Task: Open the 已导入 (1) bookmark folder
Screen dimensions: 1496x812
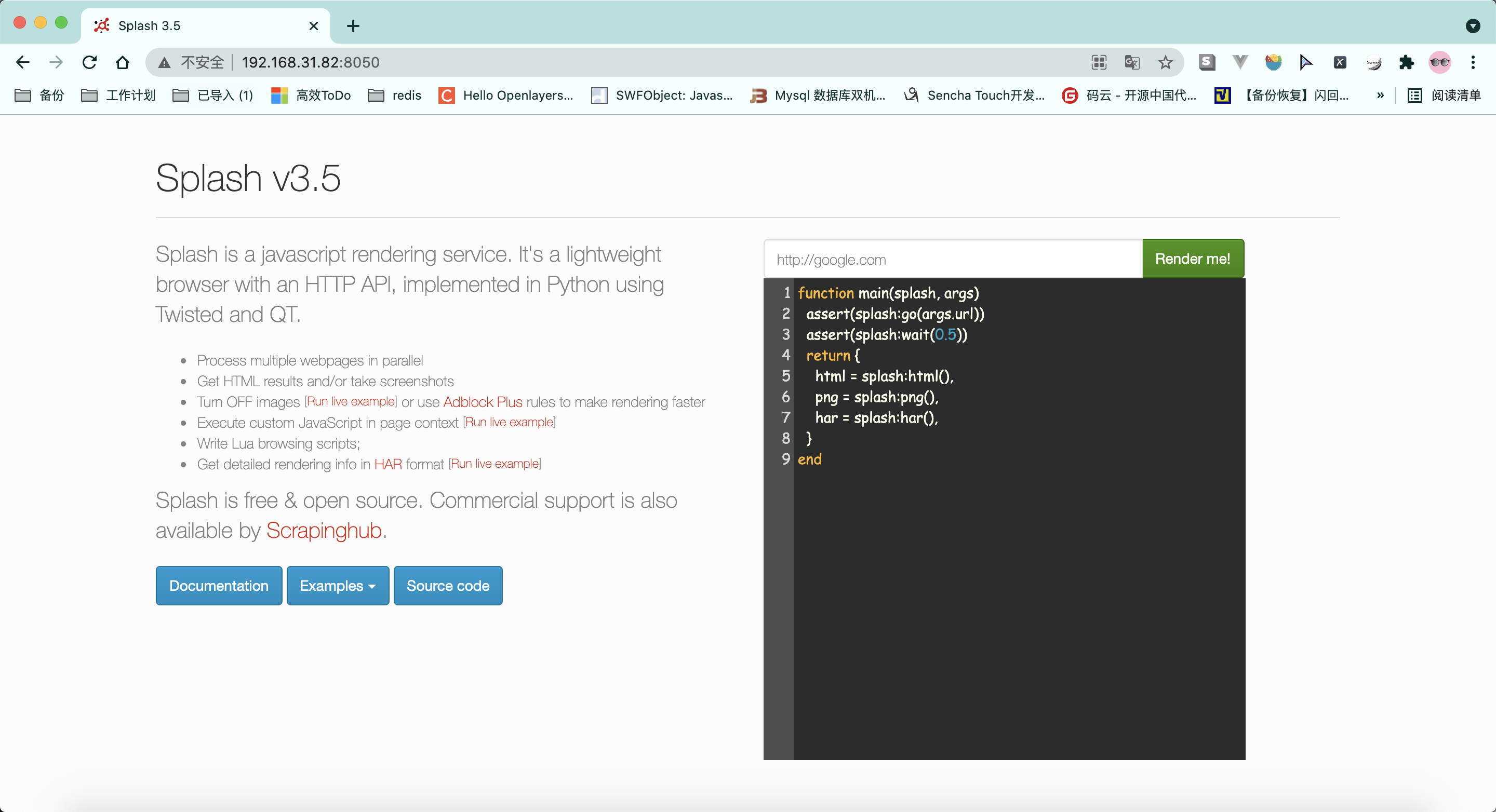Action: pos(213,95)
